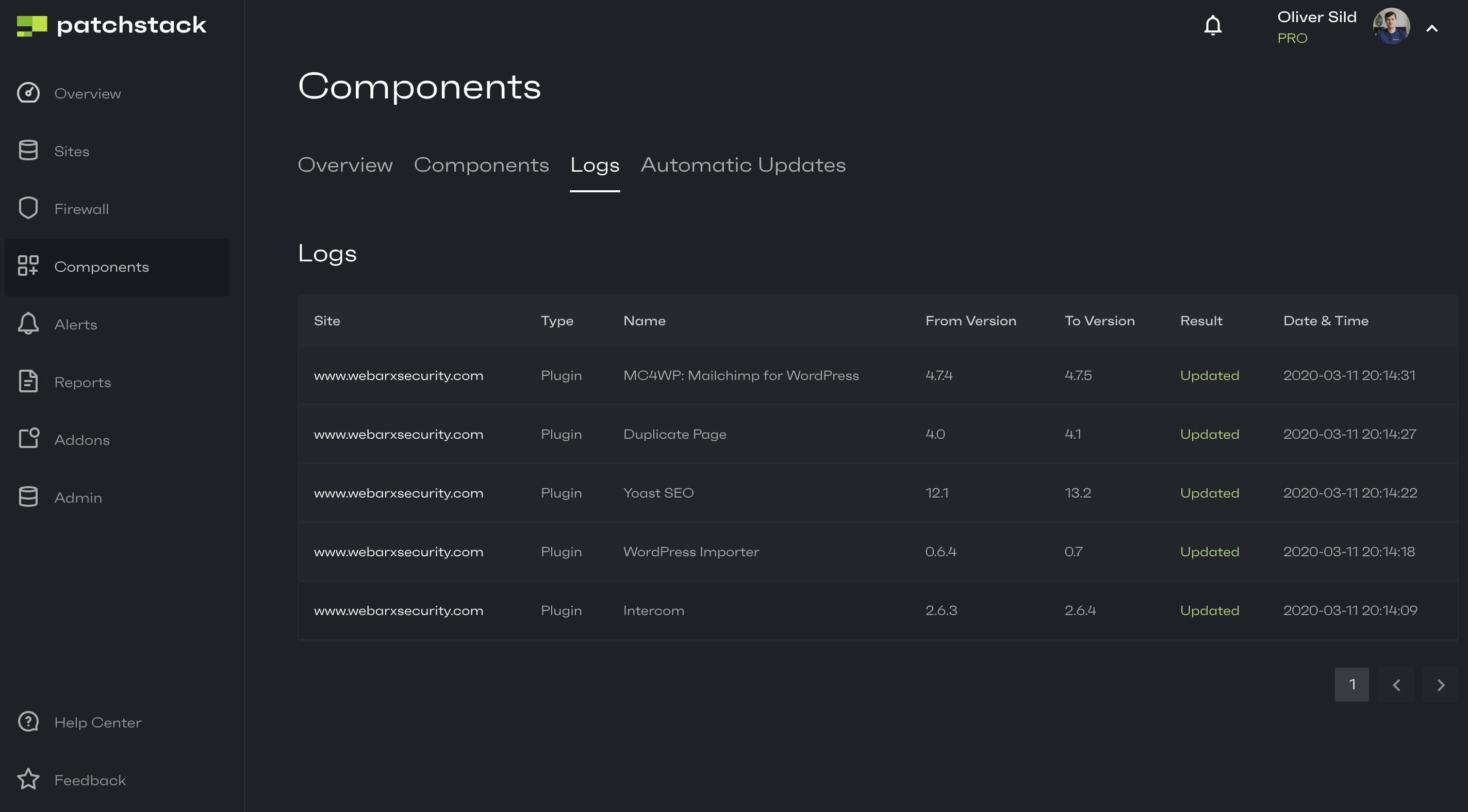Switch to the Automatic Updates tab
Image resolution: width=1468 pixels, height=812 pixels.
tap(743, 164)
